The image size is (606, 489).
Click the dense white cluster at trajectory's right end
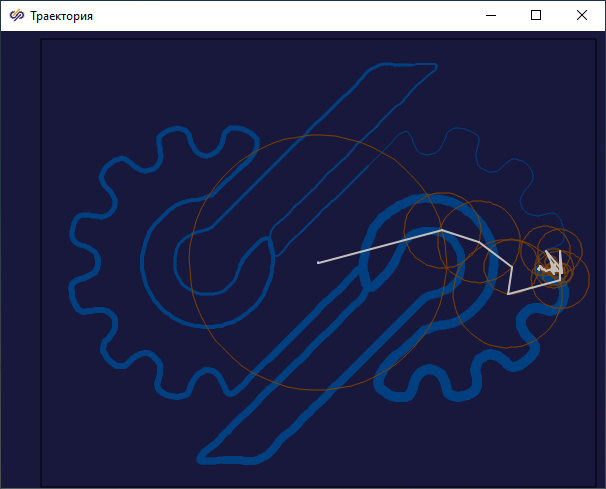[552, 266]
